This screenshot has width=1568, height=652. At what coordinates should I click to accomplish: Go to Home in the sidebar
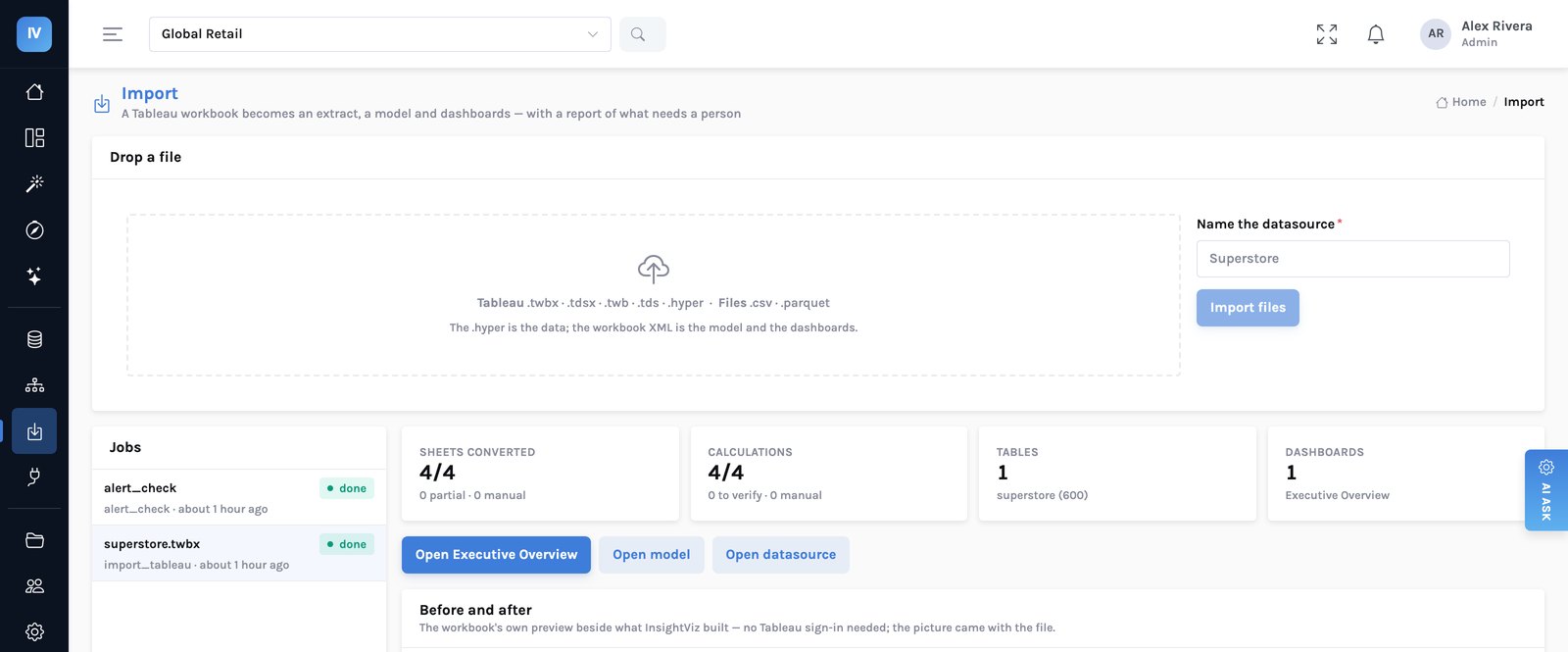tap(34, 92)
